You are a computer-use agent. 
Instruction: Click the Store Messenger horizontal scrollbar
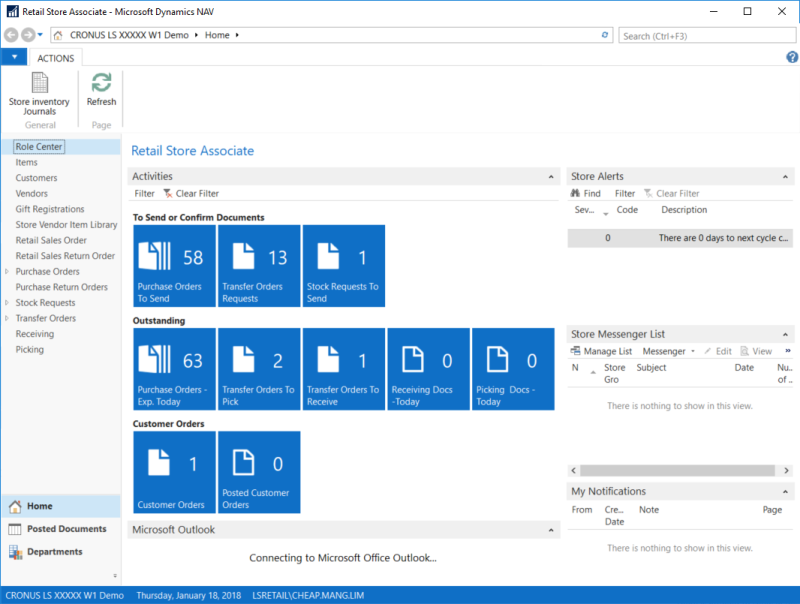point(680,470)
